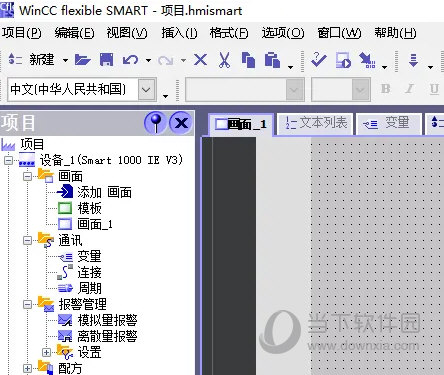Click the Open project folder icon
The image size is (444, 375).
[x=82, y=60]
